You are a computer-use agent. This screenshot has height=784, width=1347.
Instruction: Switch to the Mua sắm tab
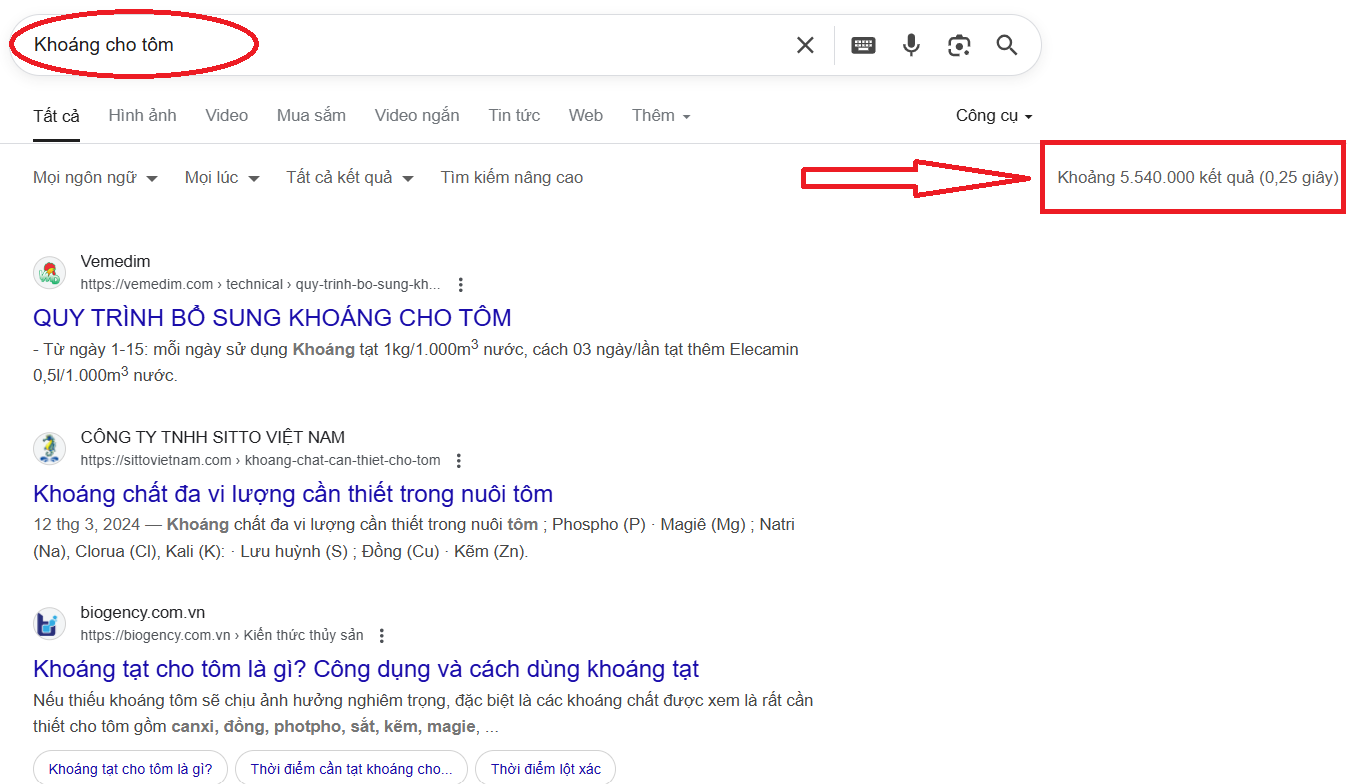coord(311,116)
